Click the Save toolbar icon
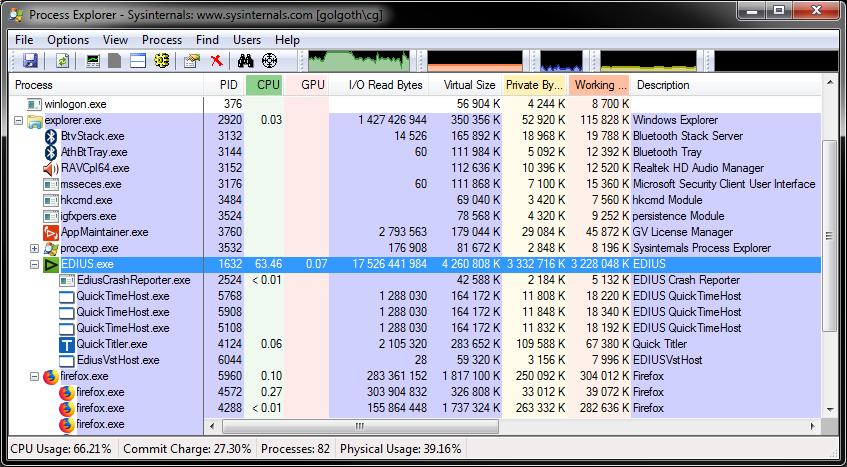This screenshot has height=467, width=847. tap(30, 60)
